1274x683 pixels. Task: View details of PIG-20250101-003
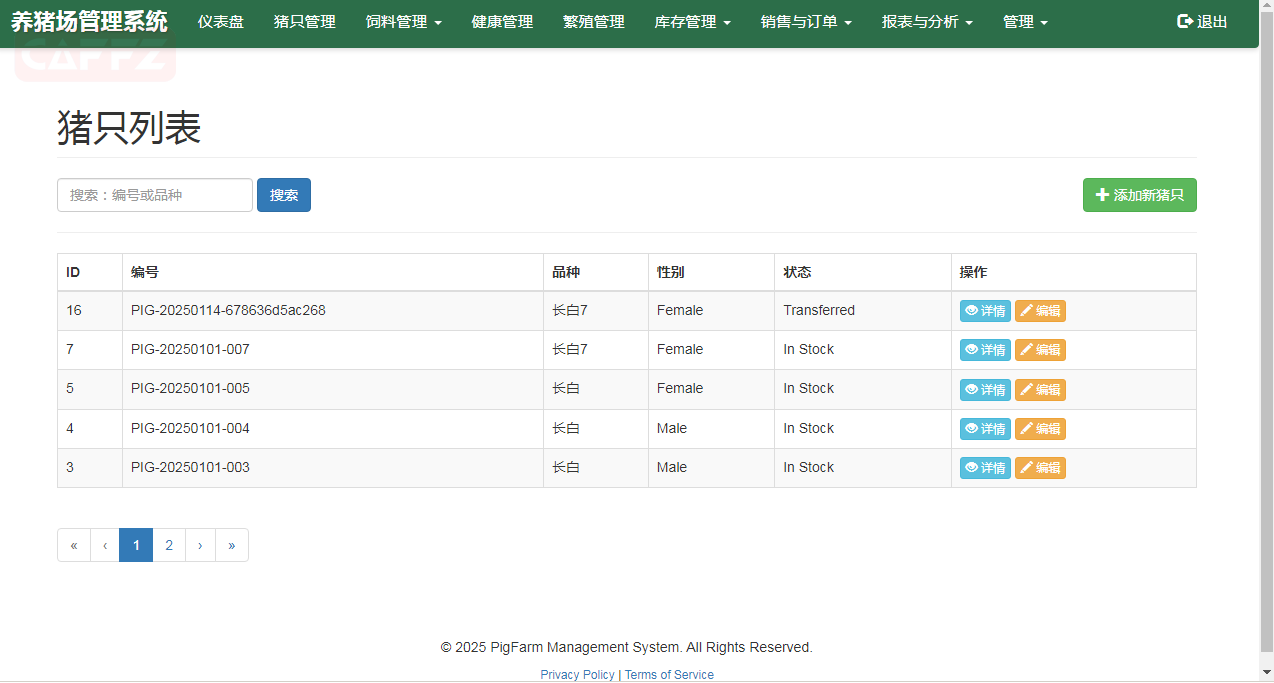[985, 468]
